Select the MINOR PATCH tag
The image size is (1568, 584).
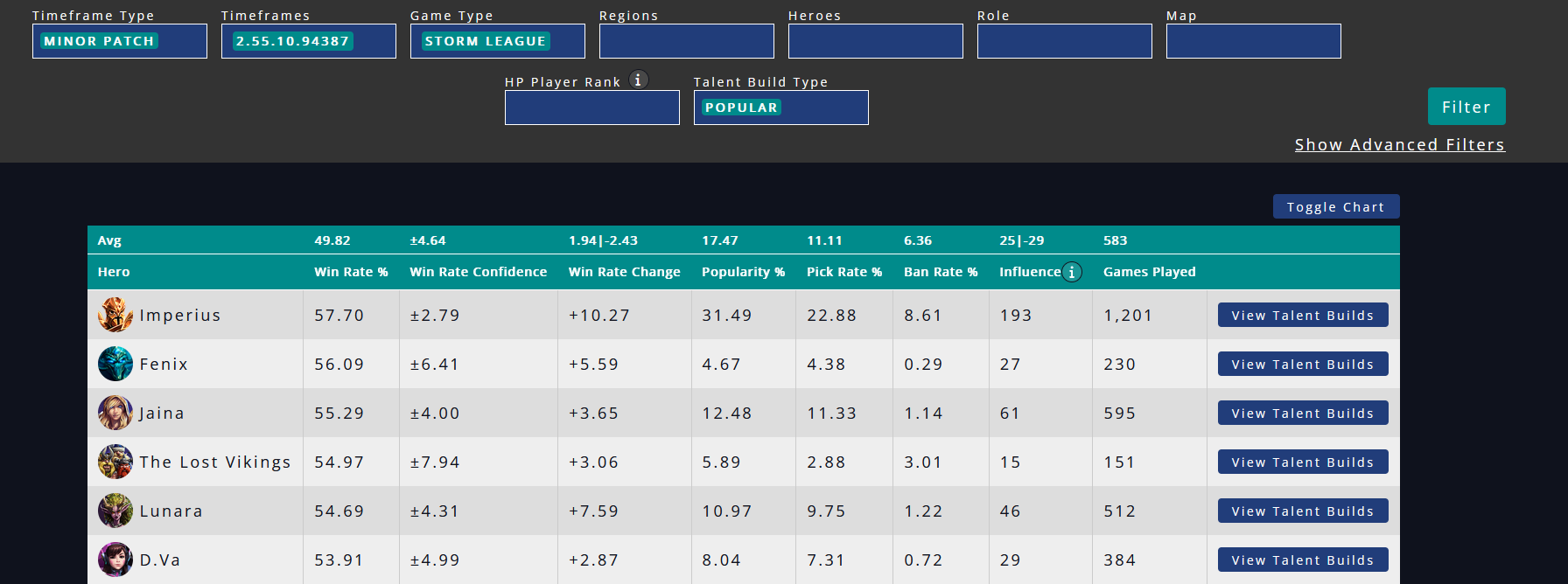pos(99,41)
